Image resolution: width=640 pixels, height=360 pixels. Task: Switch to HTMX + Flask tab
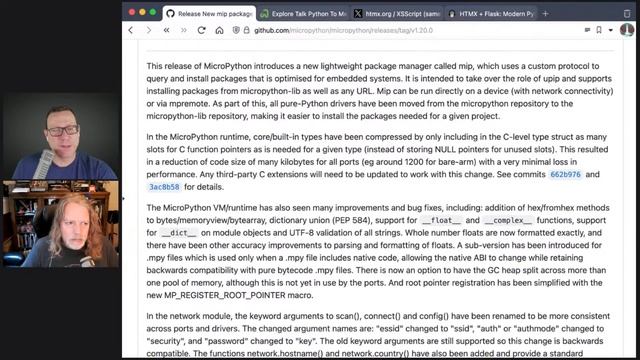pos(491,14)
